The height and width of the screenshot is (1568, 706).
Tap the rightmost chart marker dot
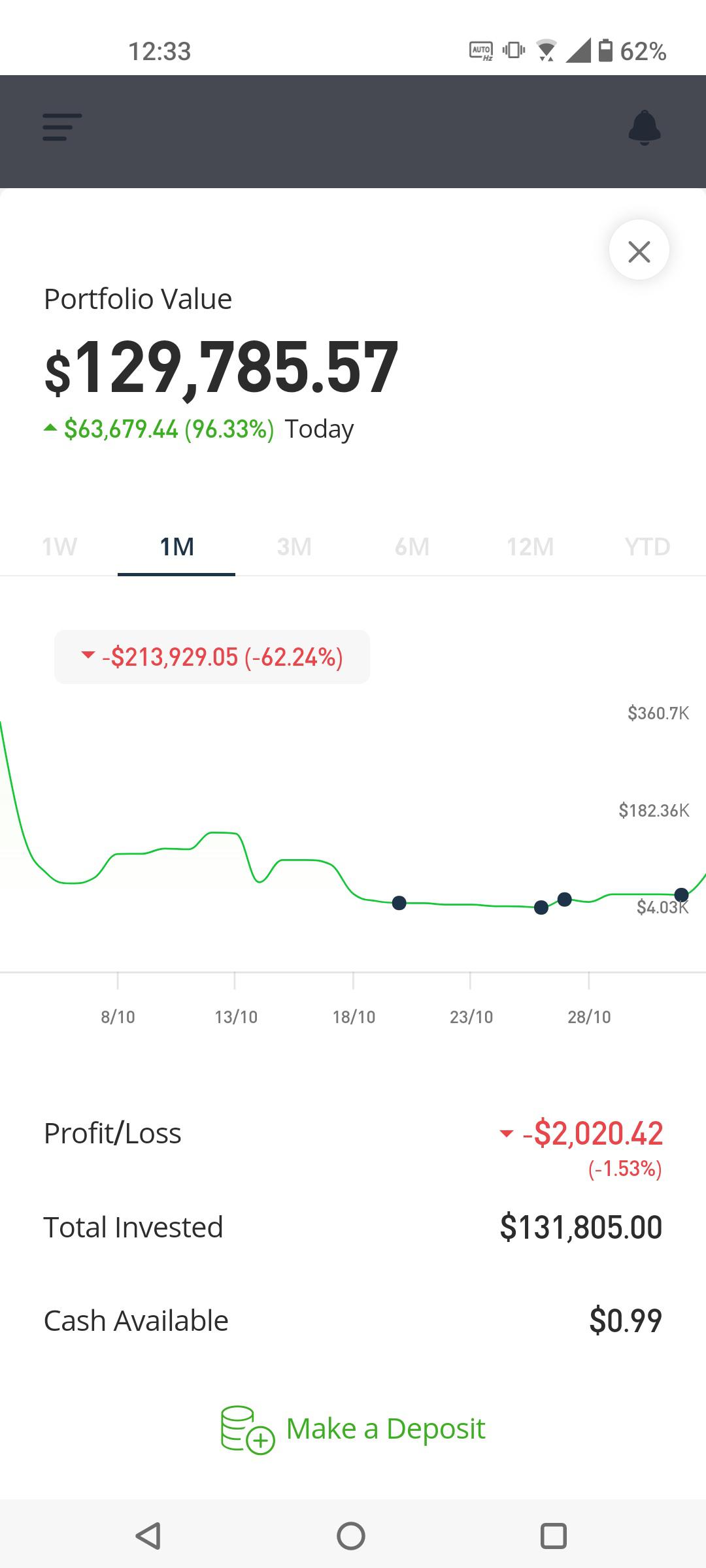coord(681,894)
